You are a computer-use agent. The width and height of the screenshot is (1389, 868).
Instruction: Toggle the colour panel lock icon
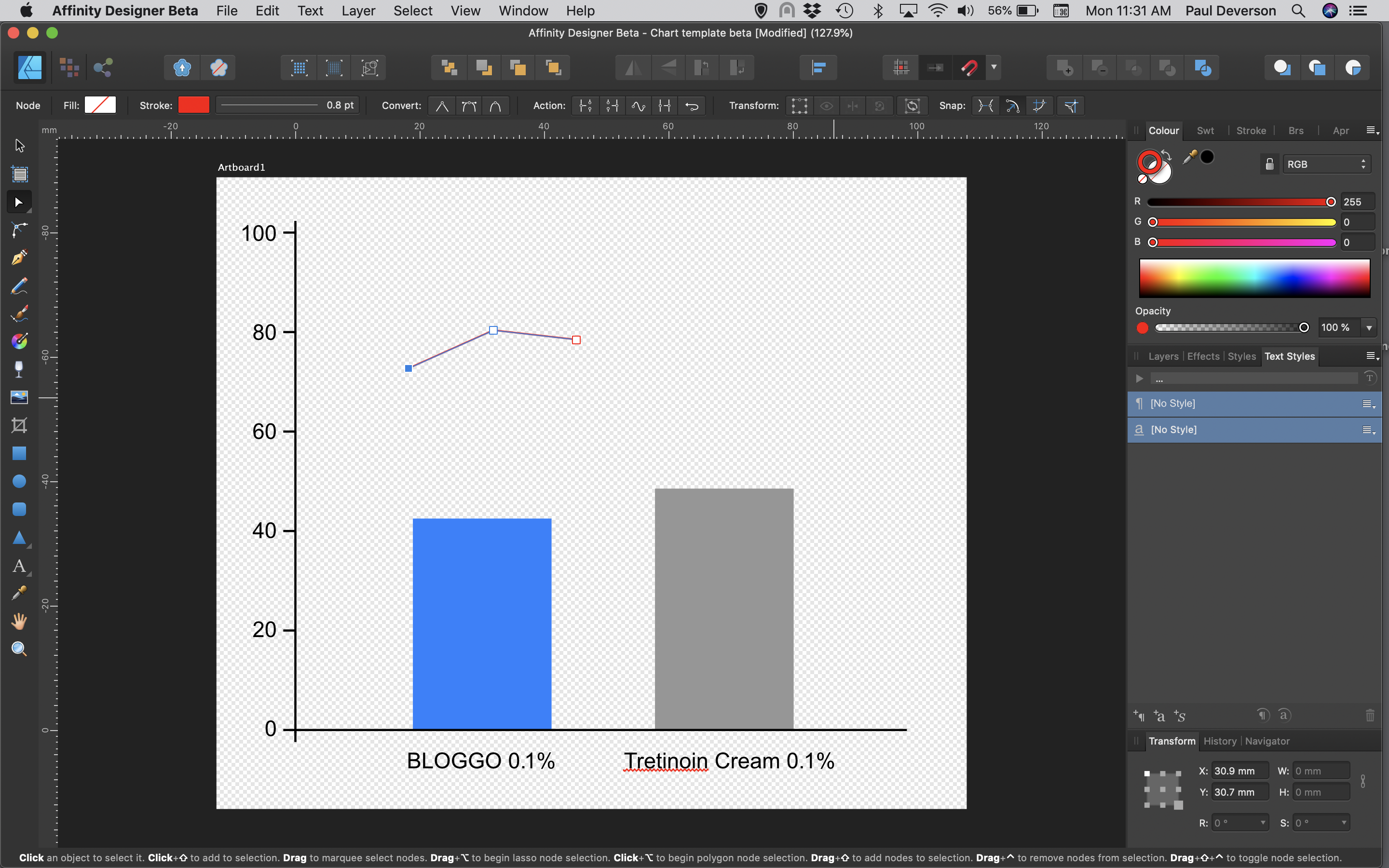tap(1269, 164)
